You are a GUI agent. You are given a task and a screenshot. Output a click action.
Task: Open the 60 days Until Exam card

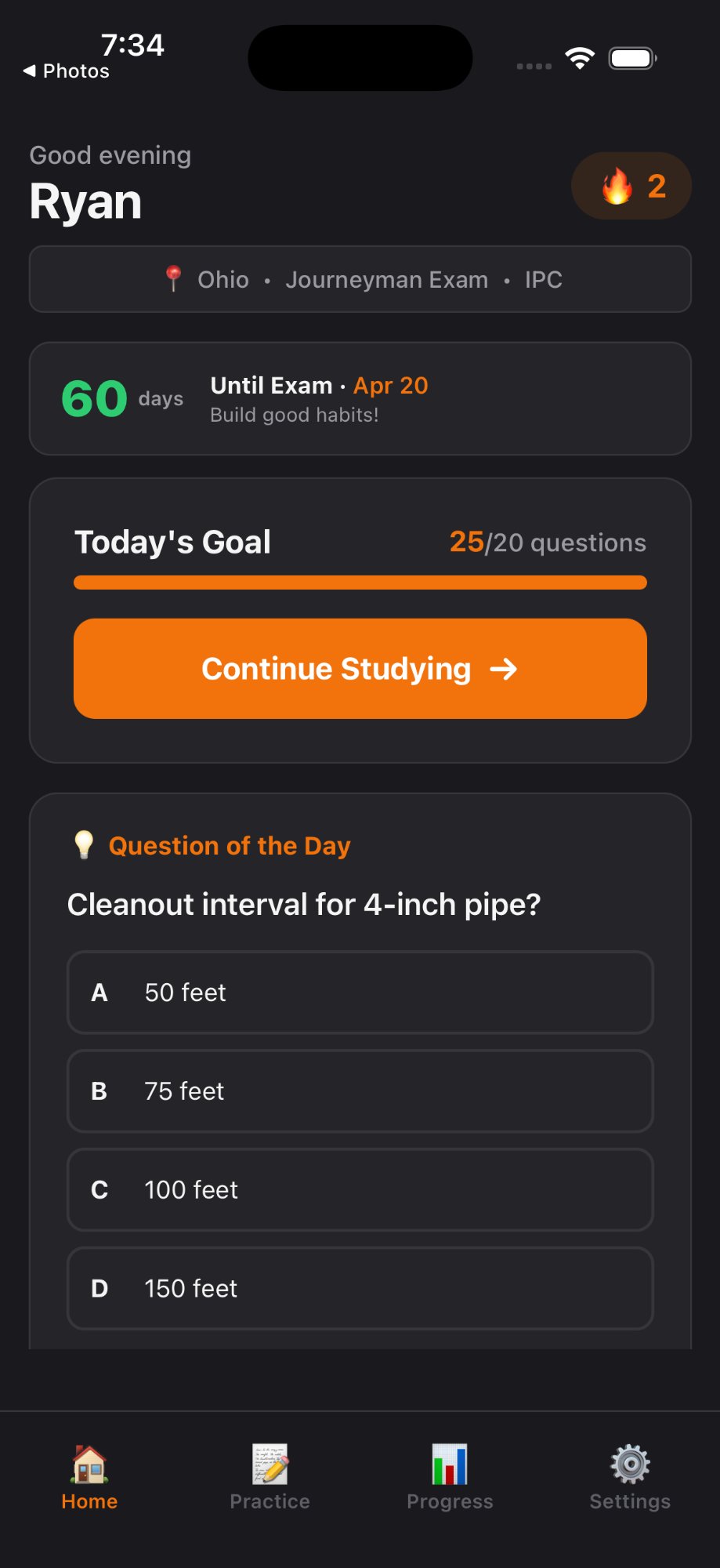click(360, 399)
